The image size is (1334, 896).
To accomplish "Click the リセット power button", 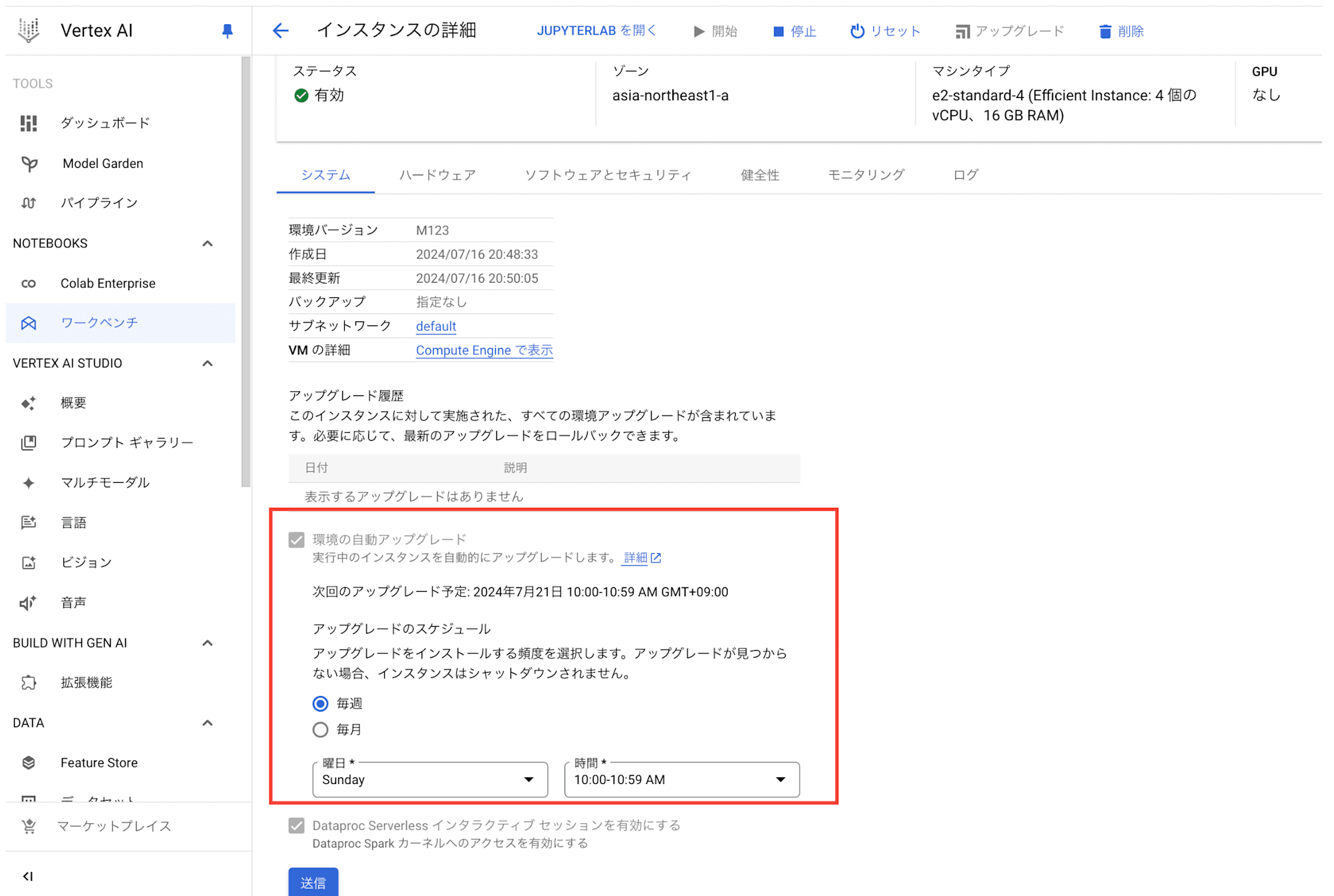I will coord(885,31).
